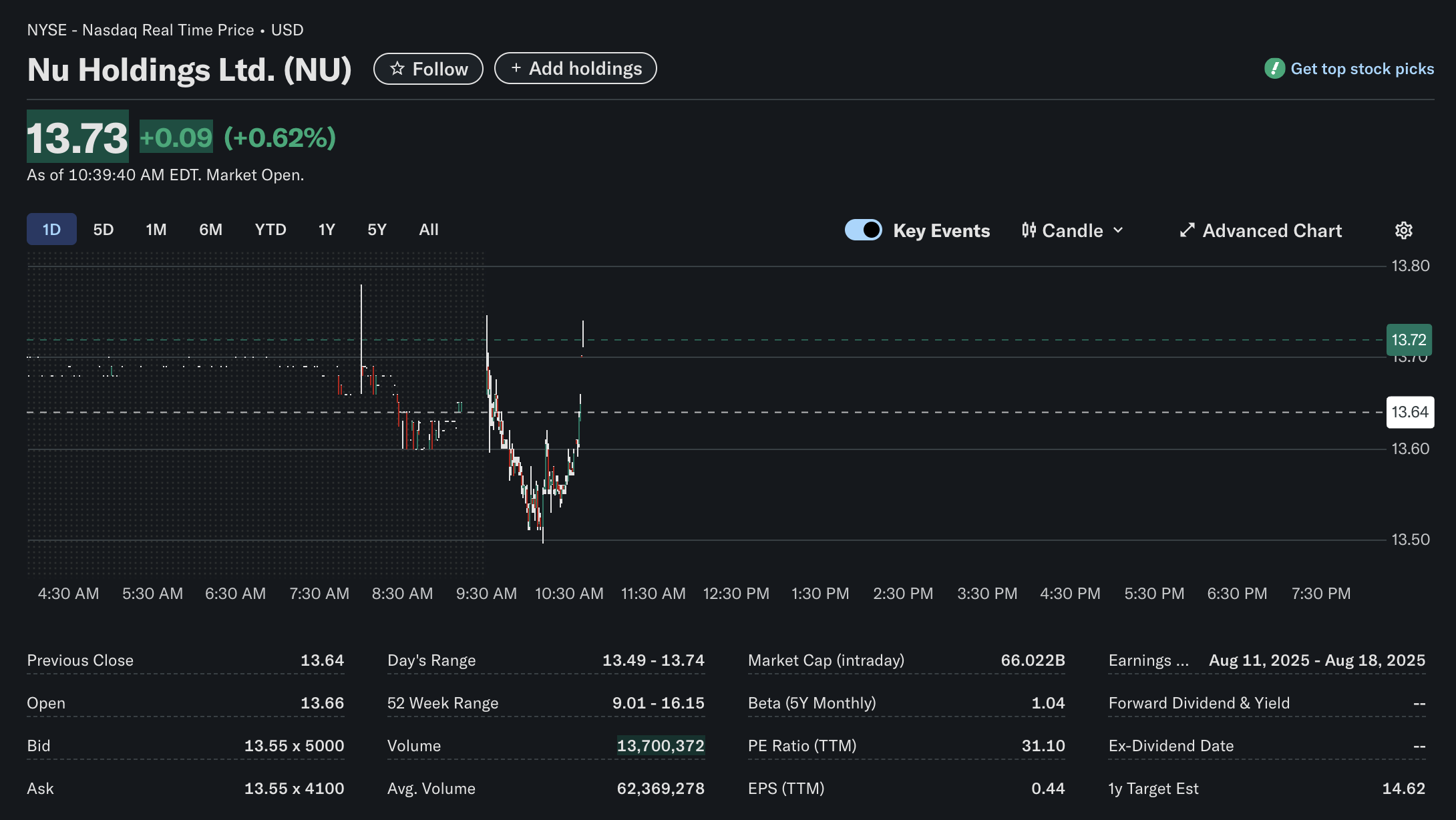Click the 13.50 label on price axis
The image size is (1456, 820).
point(1411,540)
